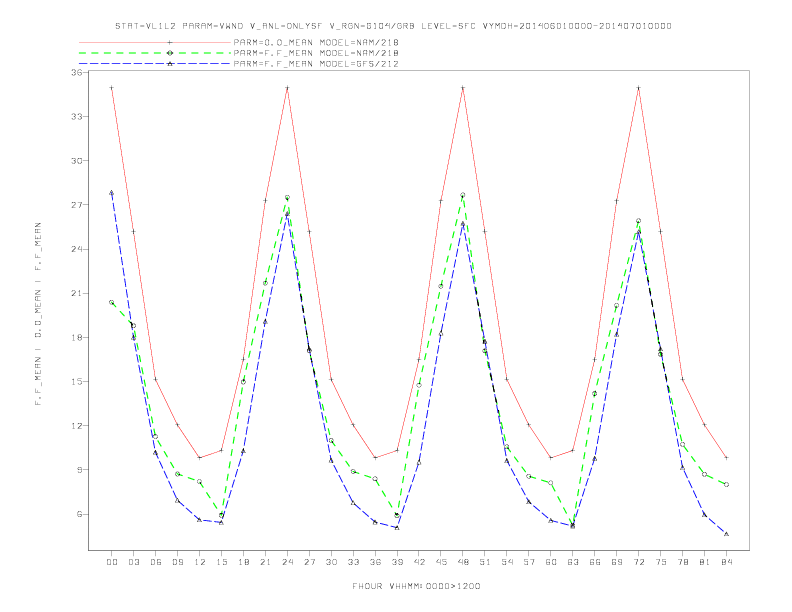Viewport: 792px width, 612px height.
Task: Click the chart title starting with STAT=VL1L2
Action: (393, 26)
